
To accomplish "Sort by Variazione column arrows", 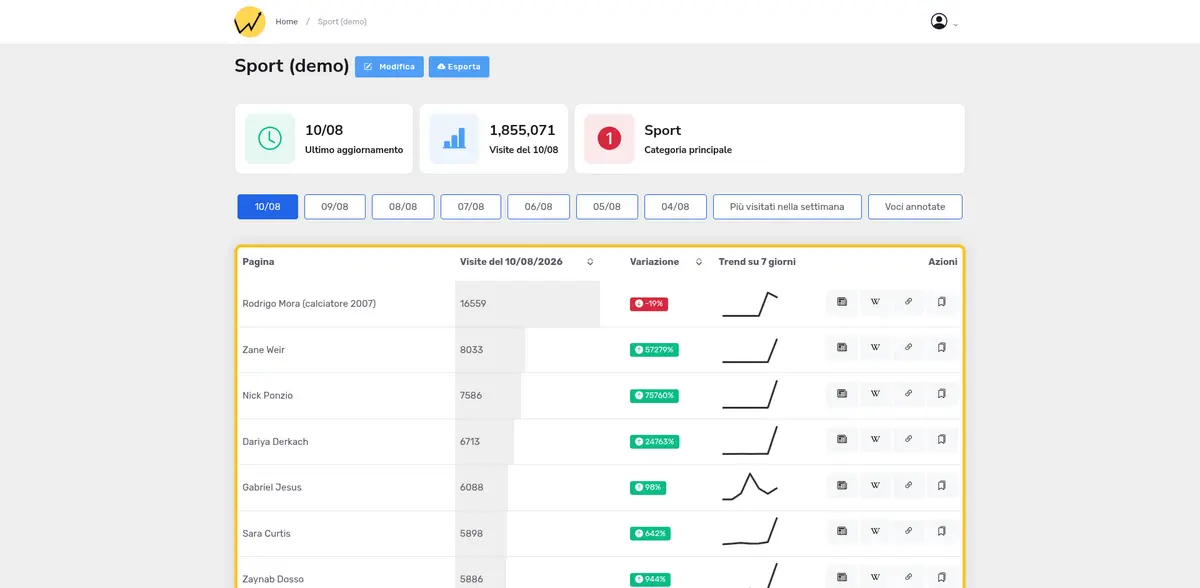I will [699, 262].
